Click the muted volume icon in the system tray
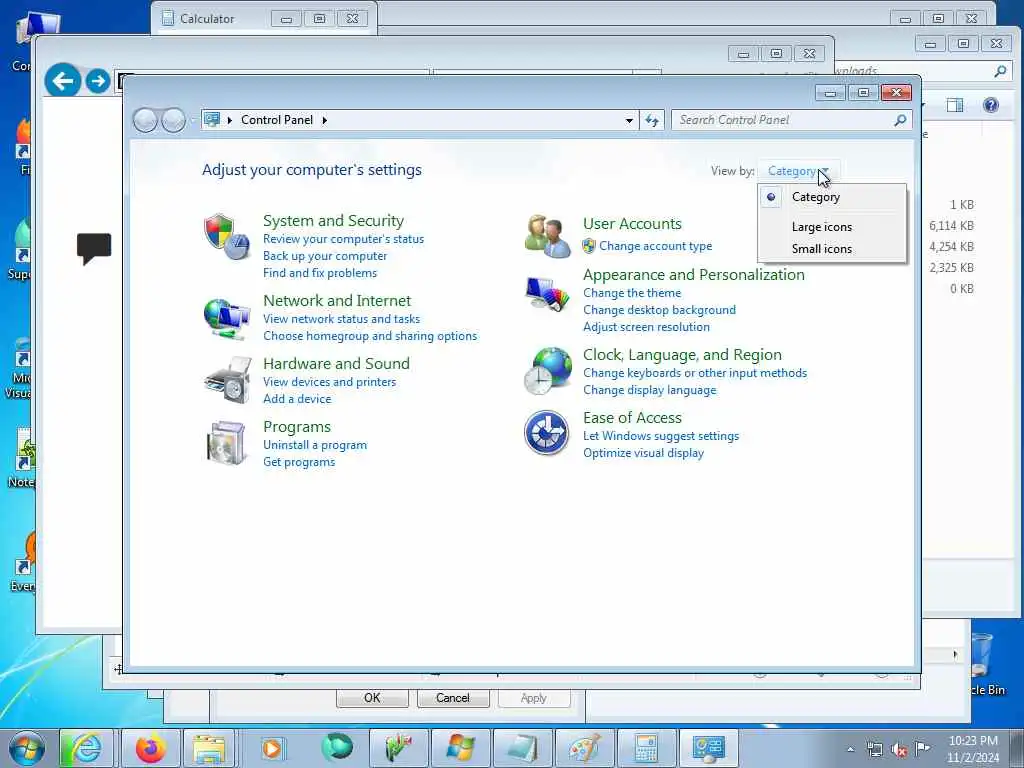This screenshot has width=1024, height=768. coord(899,749)
